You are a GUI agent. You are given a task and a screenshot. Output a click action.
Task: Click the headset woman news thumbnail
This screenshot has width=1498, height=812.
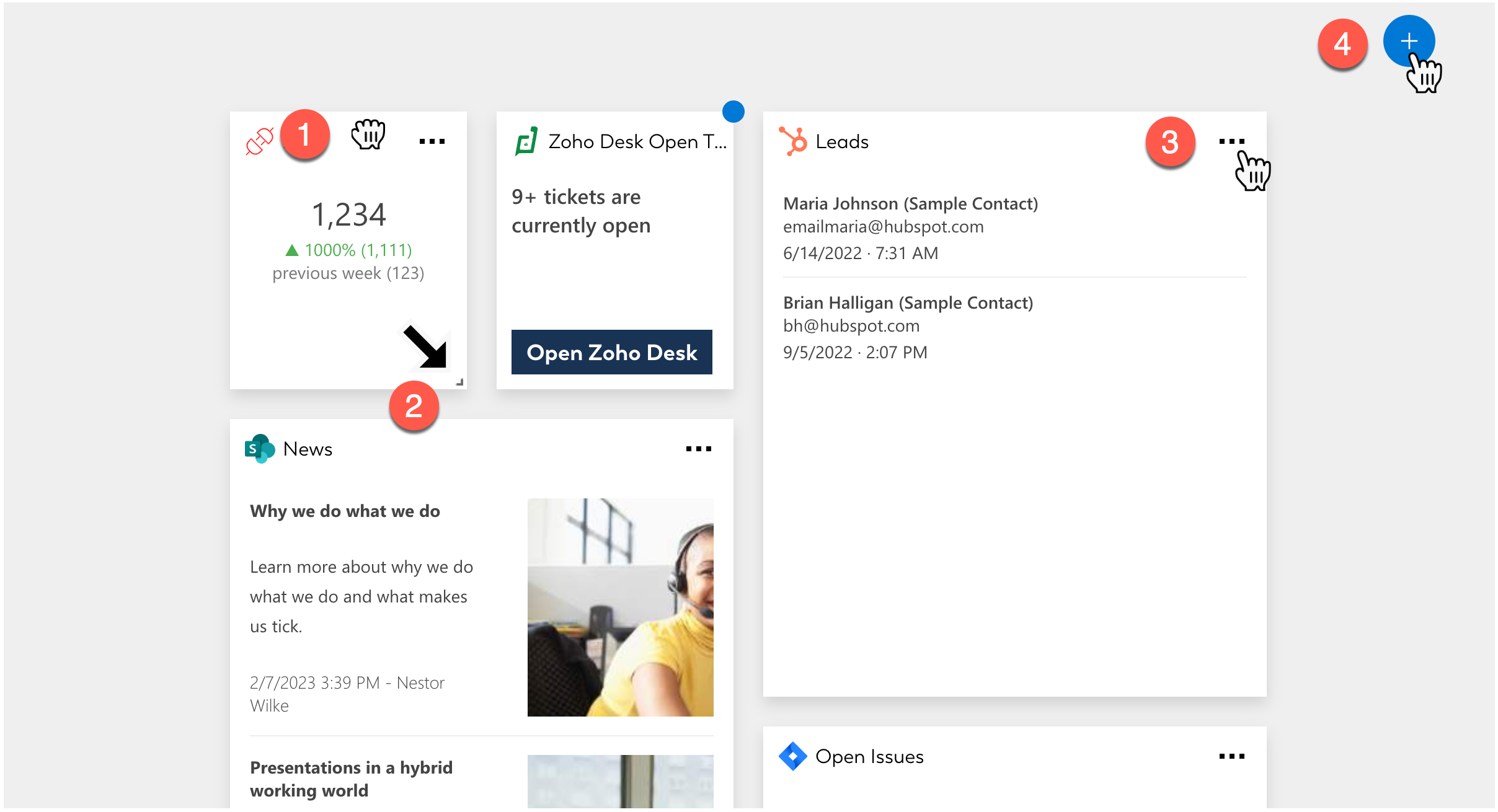(x=620, y=607)
